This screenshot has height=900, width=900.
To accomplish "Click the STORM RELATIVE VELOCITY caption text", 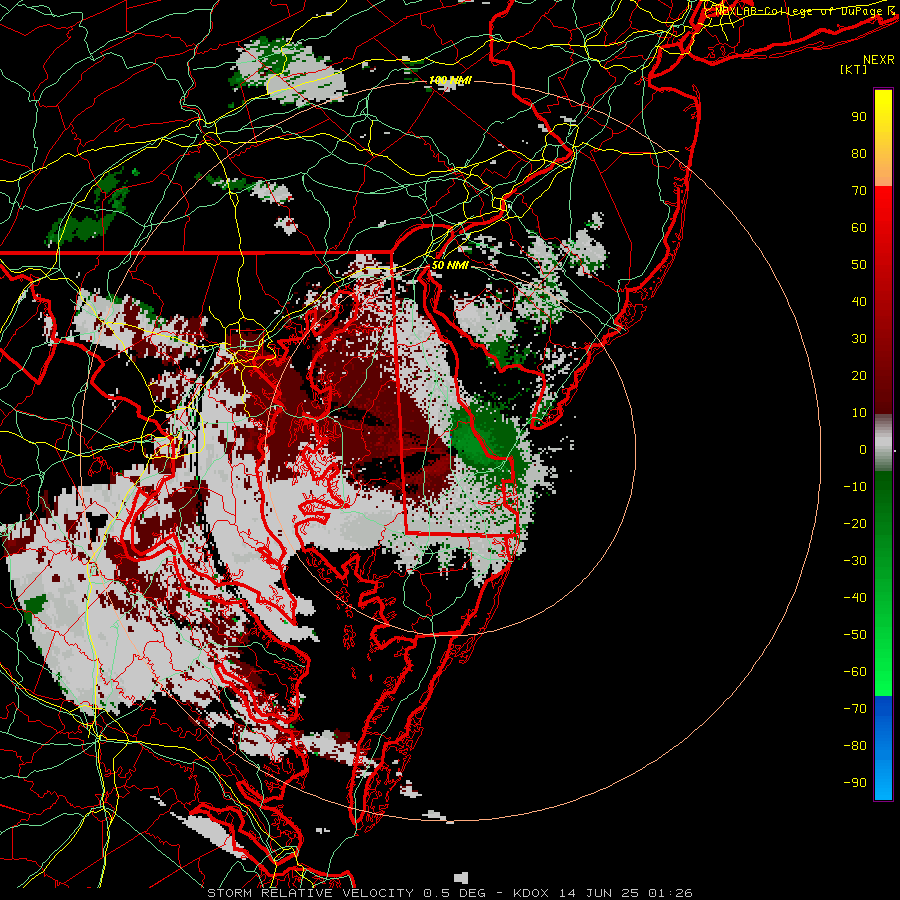I will [x=310, y=893].
